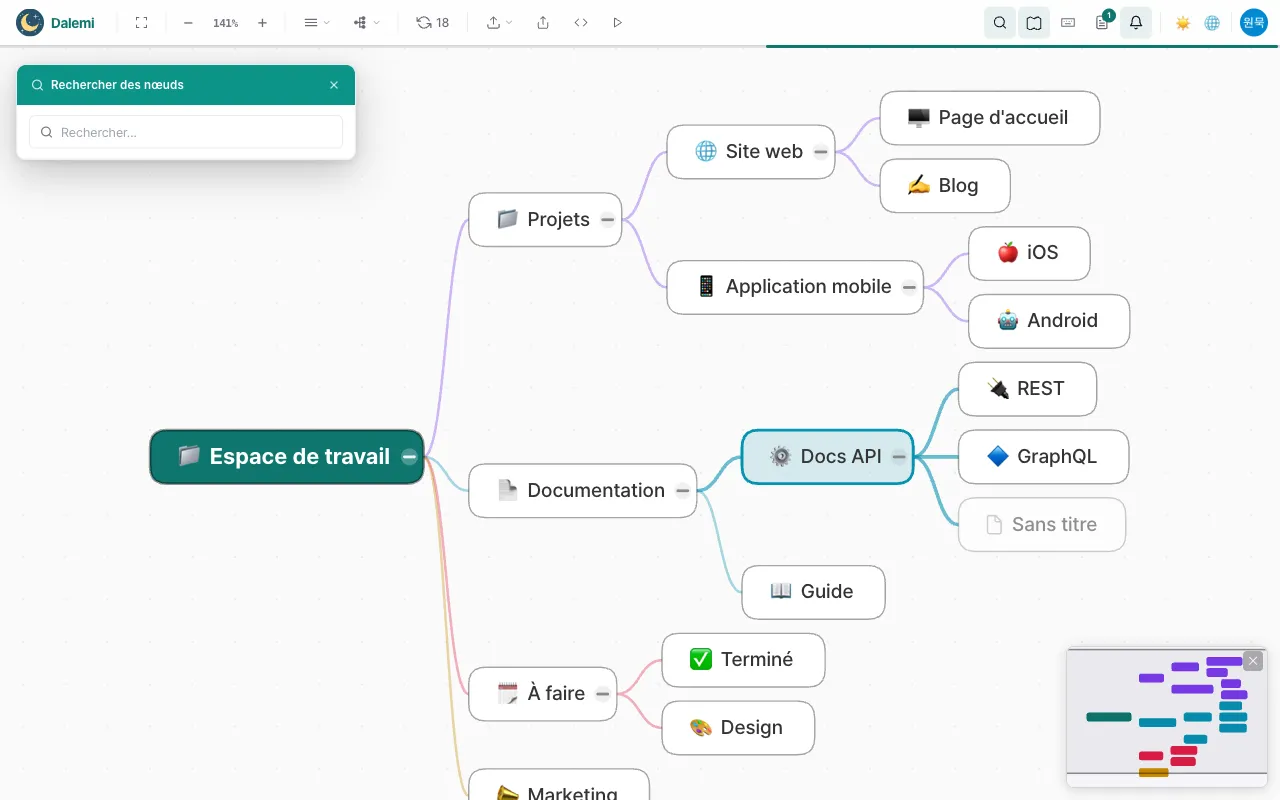Collapse the Application mobile branch

click(909, 287)
